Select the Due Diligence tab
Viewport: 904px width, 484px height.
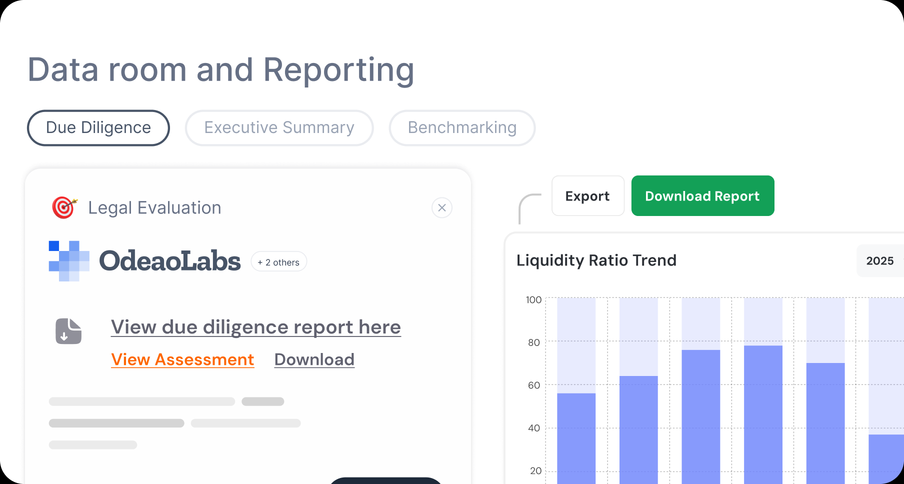pos(99,127)
